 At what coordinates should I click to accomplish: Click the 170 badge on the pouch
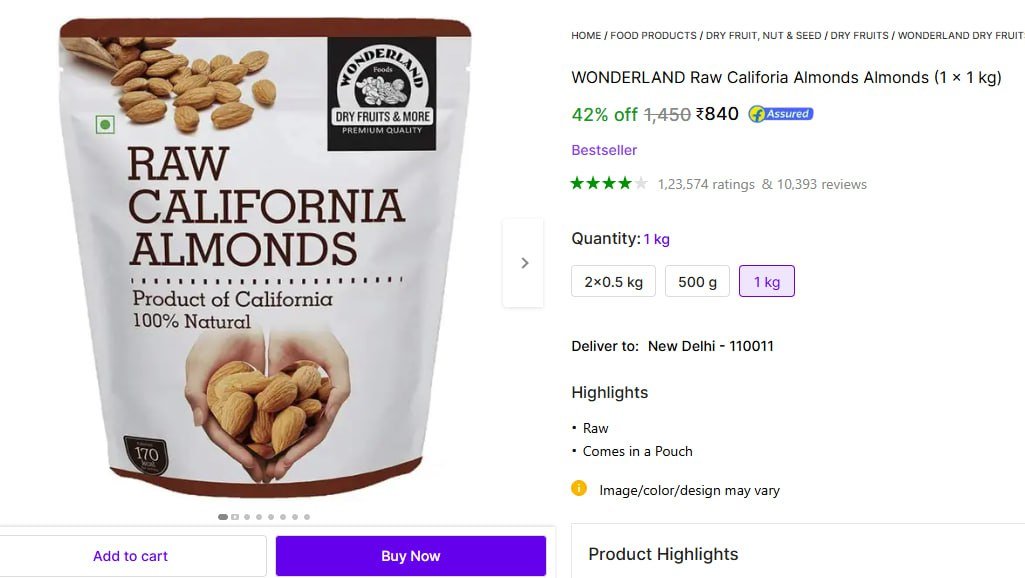point(146,455)
